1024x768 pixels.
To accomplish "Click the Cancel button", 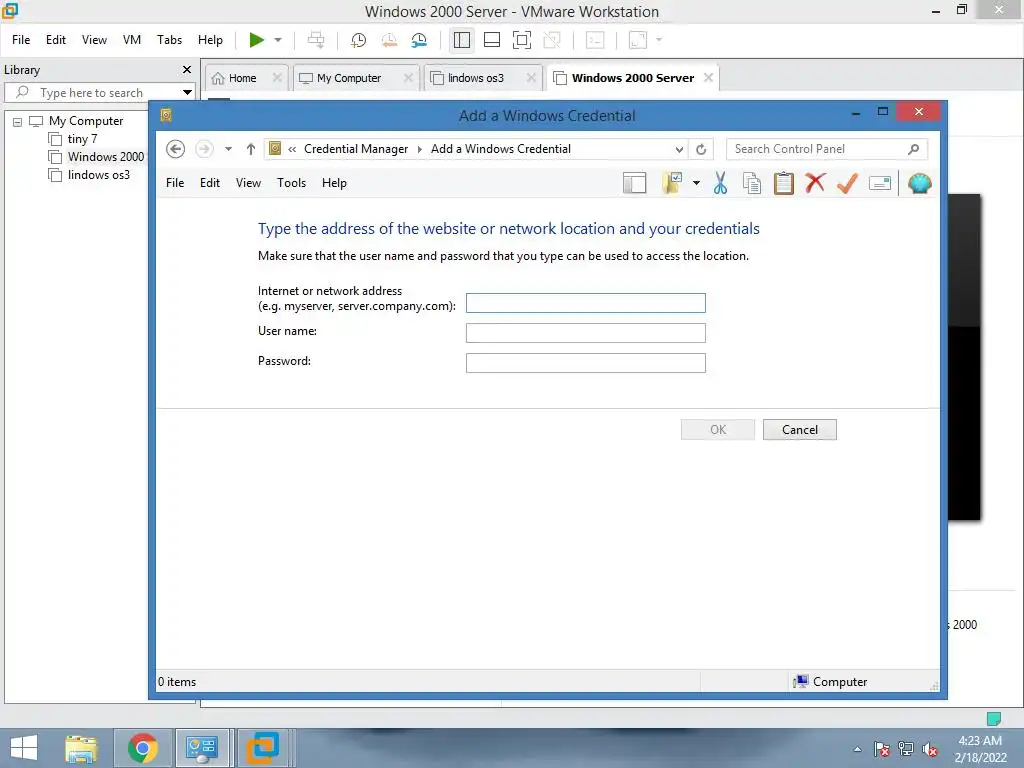I will tap(799, 430).
